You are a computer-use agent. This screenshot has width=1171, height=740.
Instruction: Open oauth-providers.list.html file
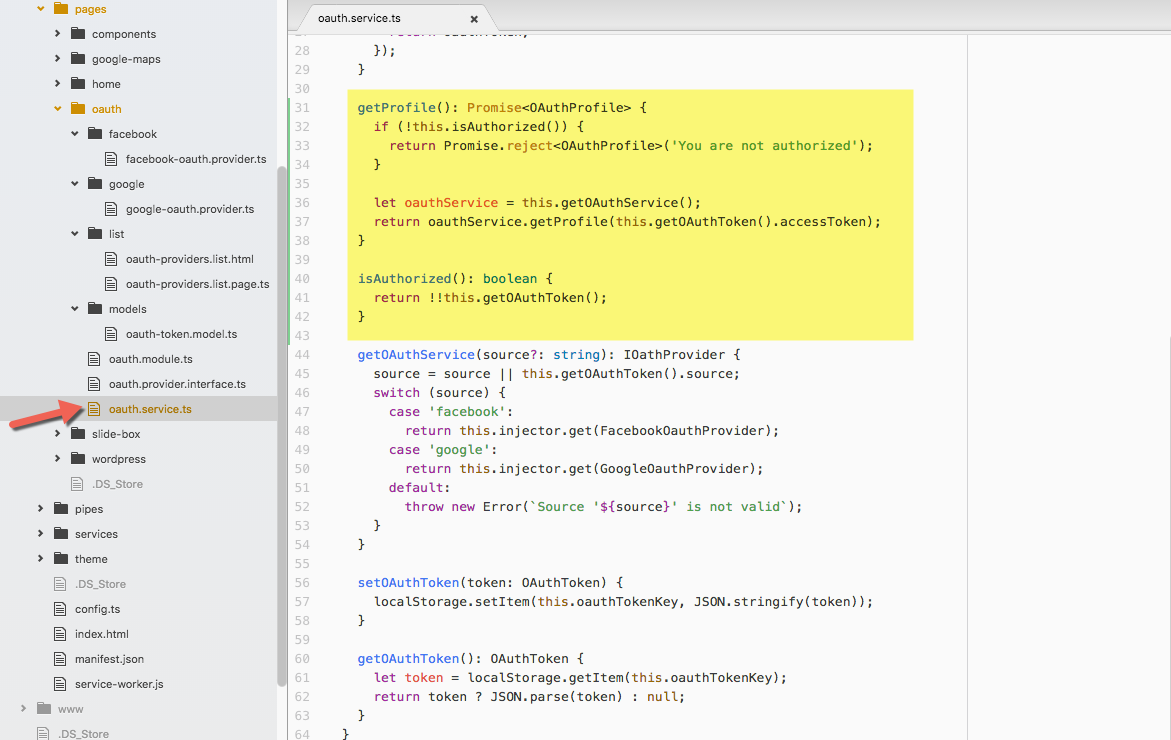[190, 259]
